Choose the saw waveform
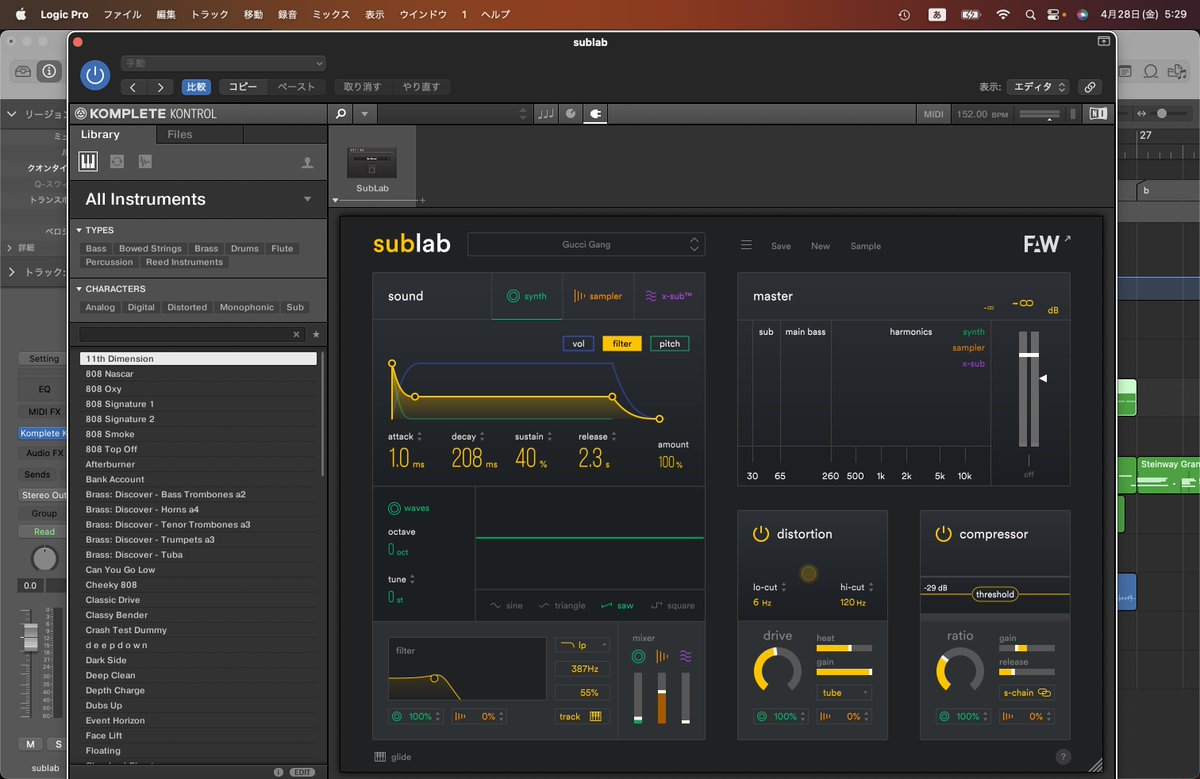Image resolution: width=1200 pixels, height=779 pixels. (617, 605)
